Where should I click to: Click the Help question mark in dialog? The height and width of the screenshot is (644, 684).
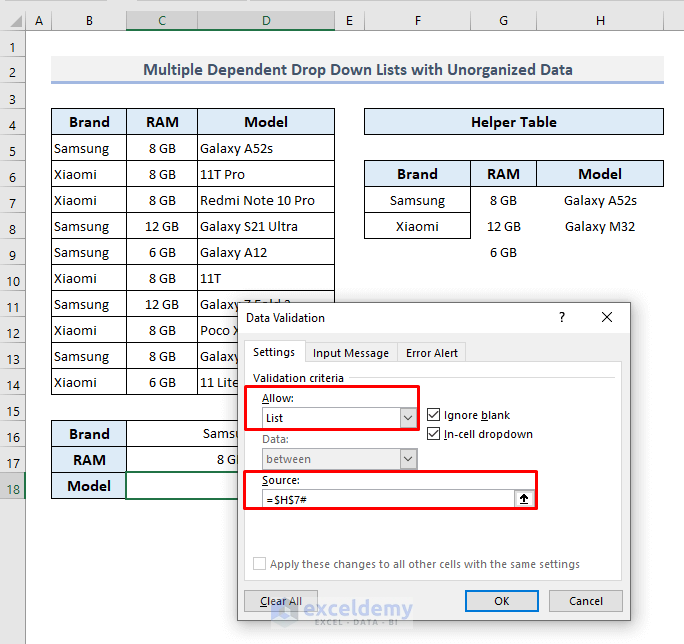tap(562, 318)
